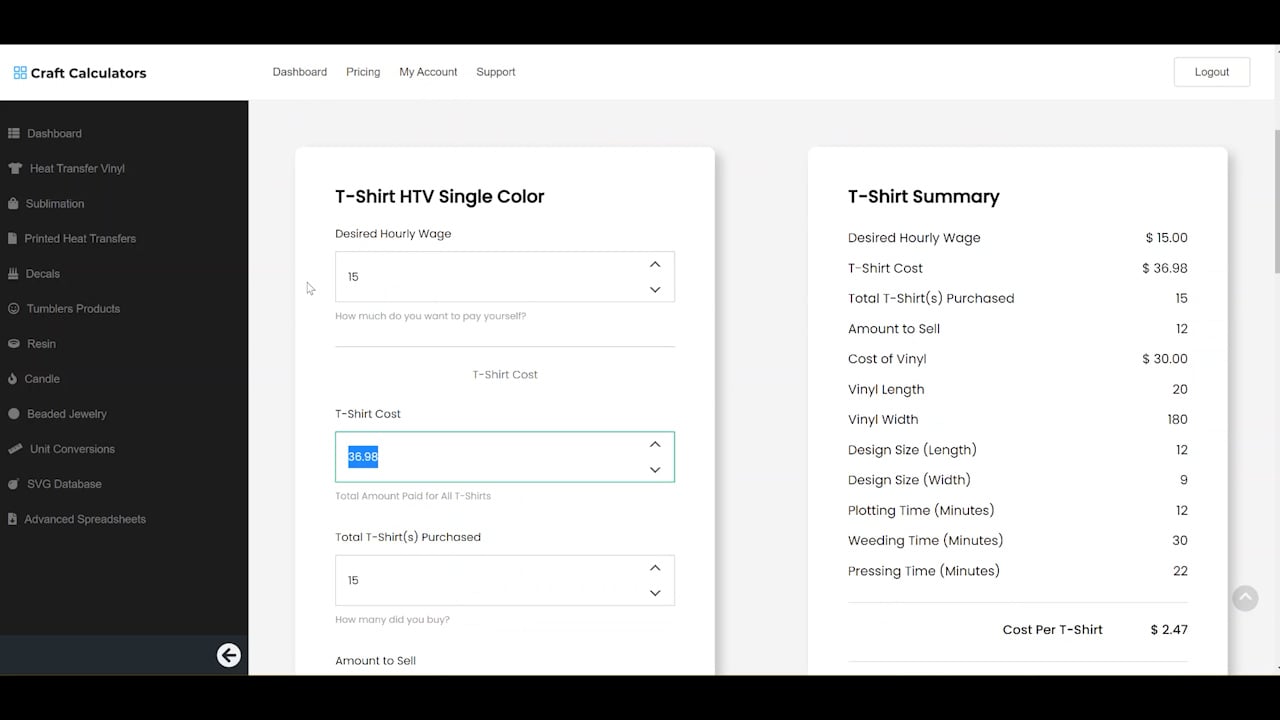The image size is (1280, 720).
Task: Select Printed Heat Transfers in sidebar
Action: coord(80,238)
